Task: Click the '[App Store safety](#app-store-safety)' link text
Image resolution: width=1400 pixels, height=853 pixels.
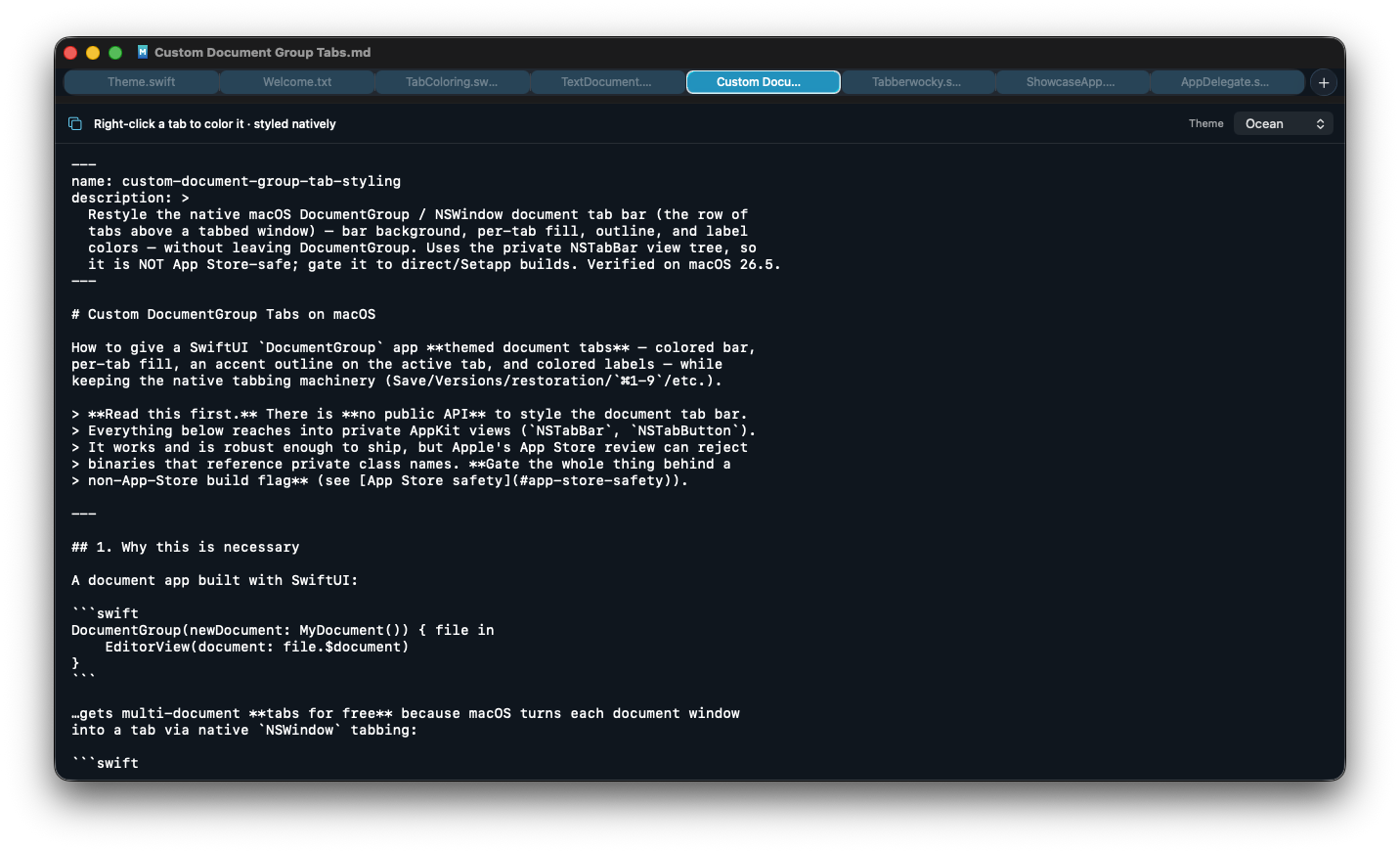Action: (x=519, y=480)
